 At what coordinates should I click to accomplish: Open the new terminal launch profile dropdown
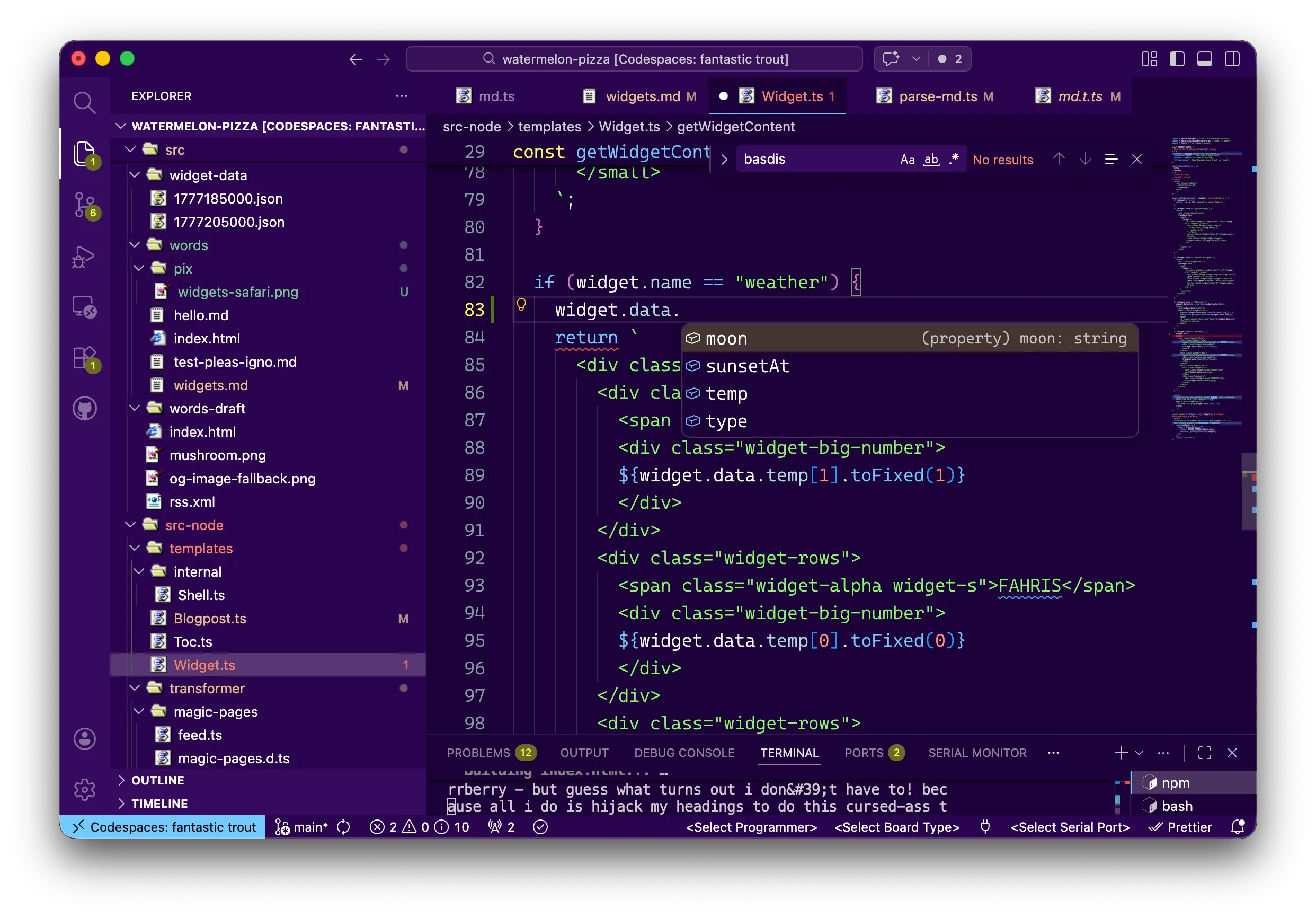1140,752
